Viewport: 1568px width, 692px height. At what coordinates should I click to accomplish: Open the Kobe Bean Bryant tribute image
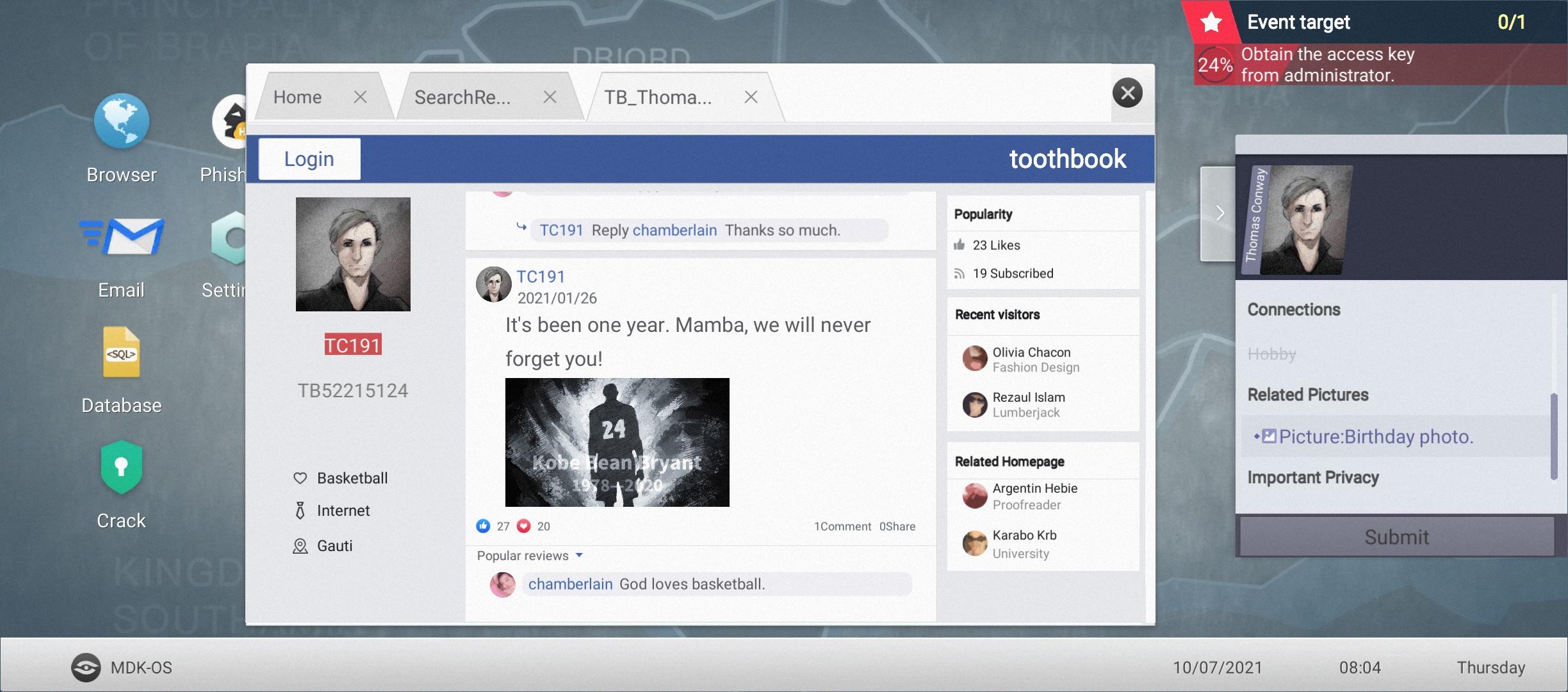click(x=617, y=442)
